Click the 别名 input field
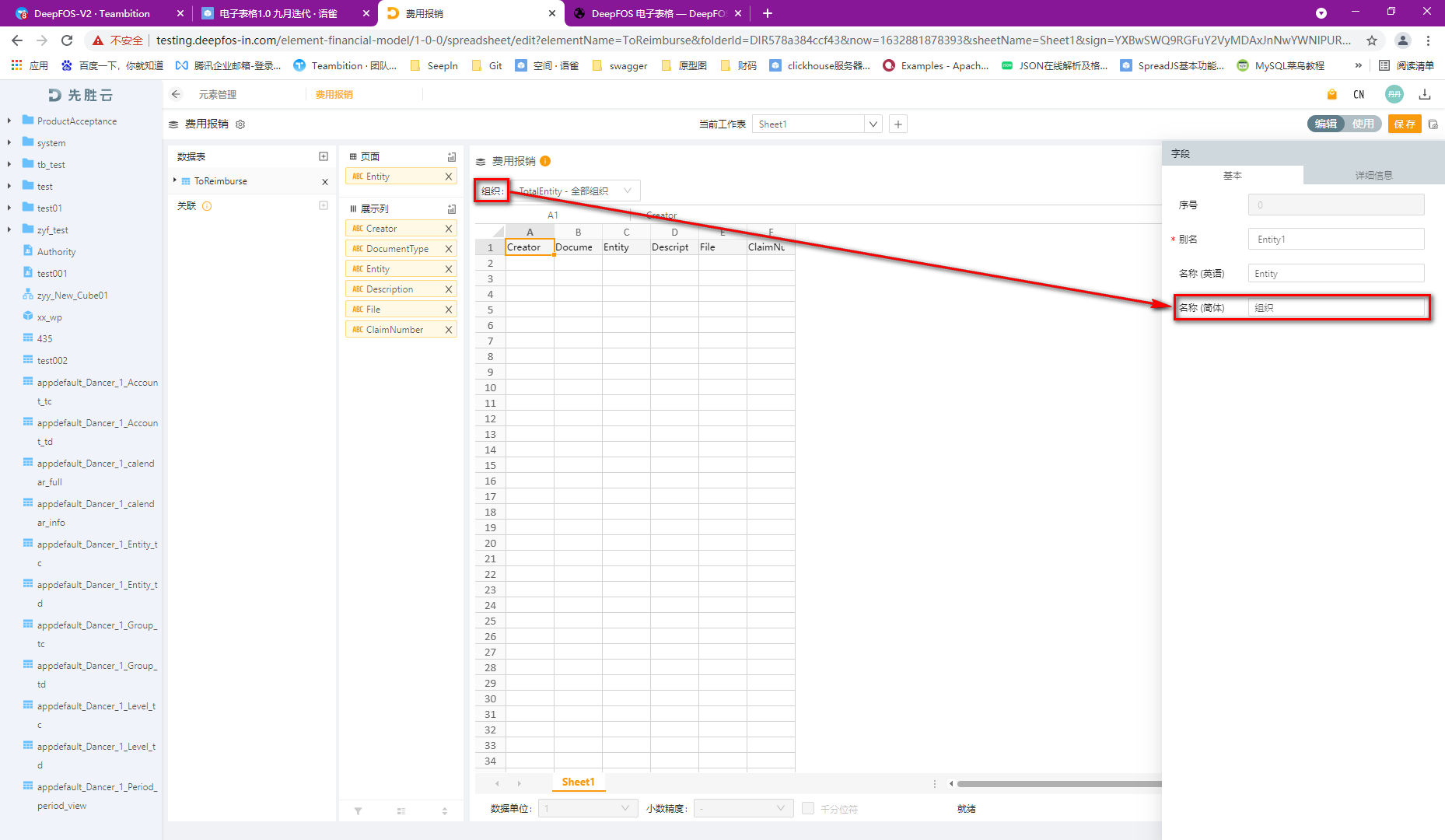This screenshot has height=840, width=1445. click(1336, 239)
